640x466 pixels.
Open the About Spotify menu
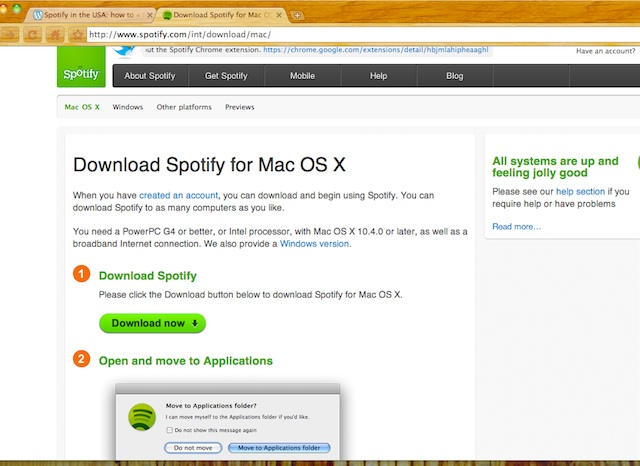150,76
